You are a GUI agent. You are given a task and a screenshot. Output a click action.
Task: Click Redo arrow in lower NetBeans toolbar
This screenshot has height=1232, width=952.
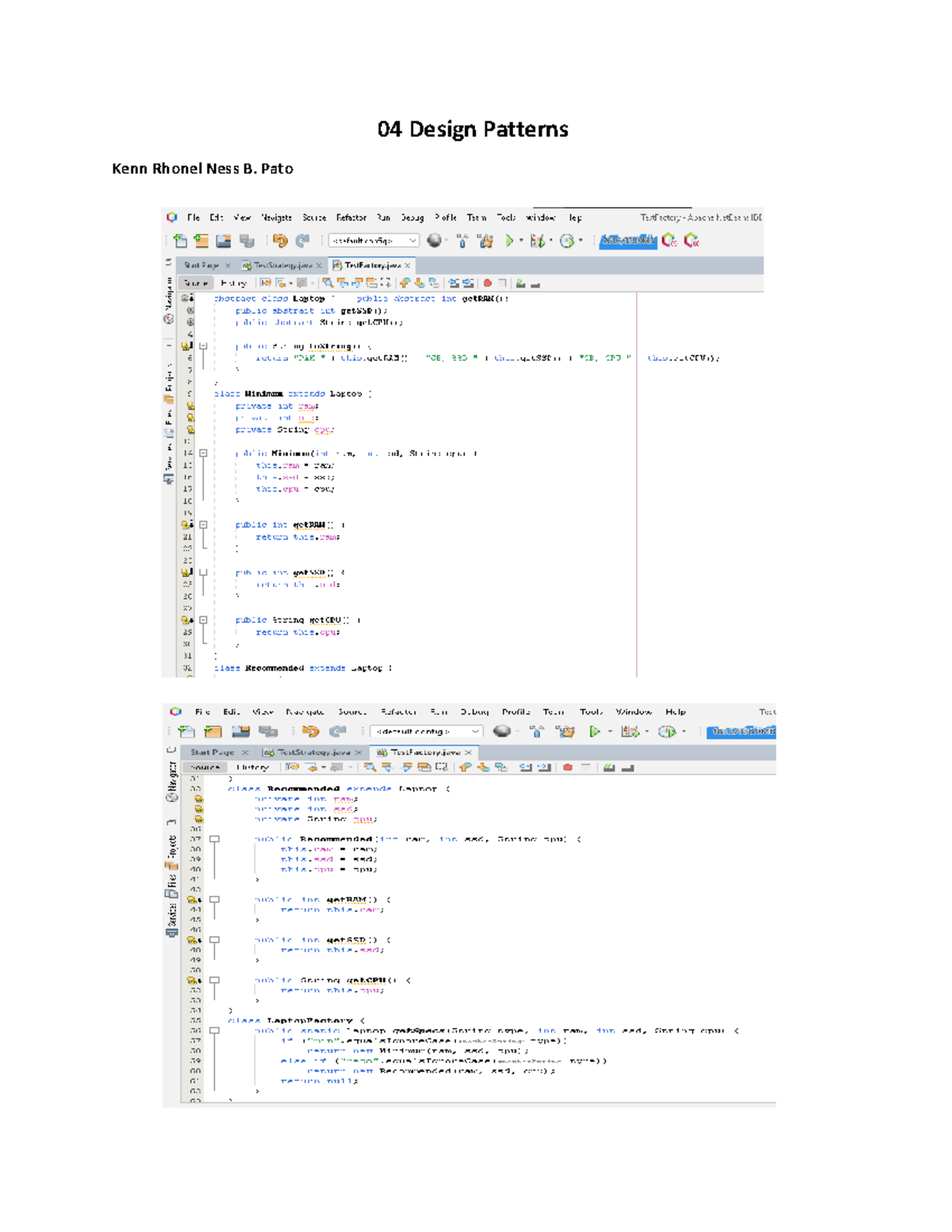coord(338,731)
